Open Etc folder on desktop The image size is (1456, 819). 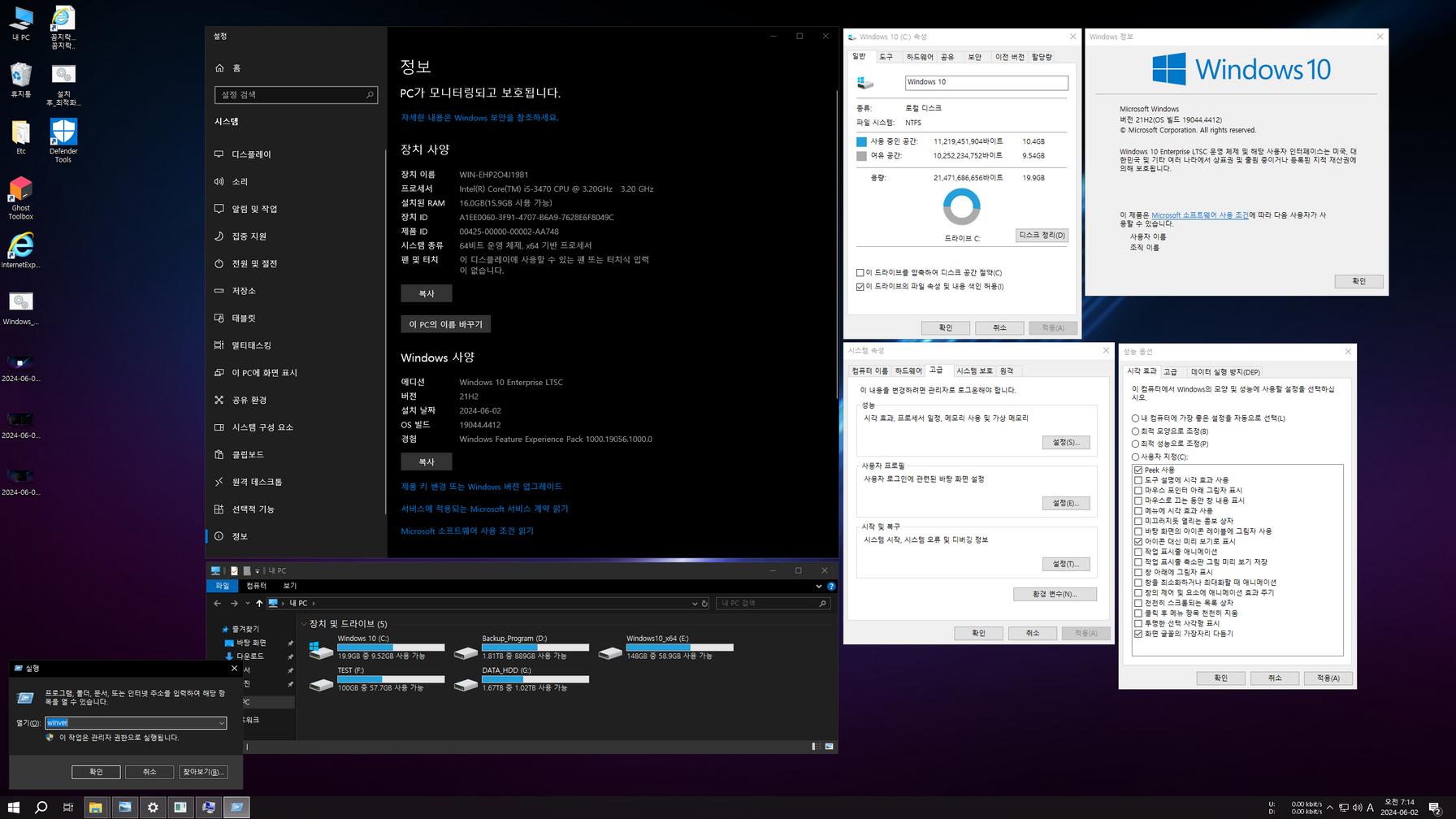pos(20,137)
